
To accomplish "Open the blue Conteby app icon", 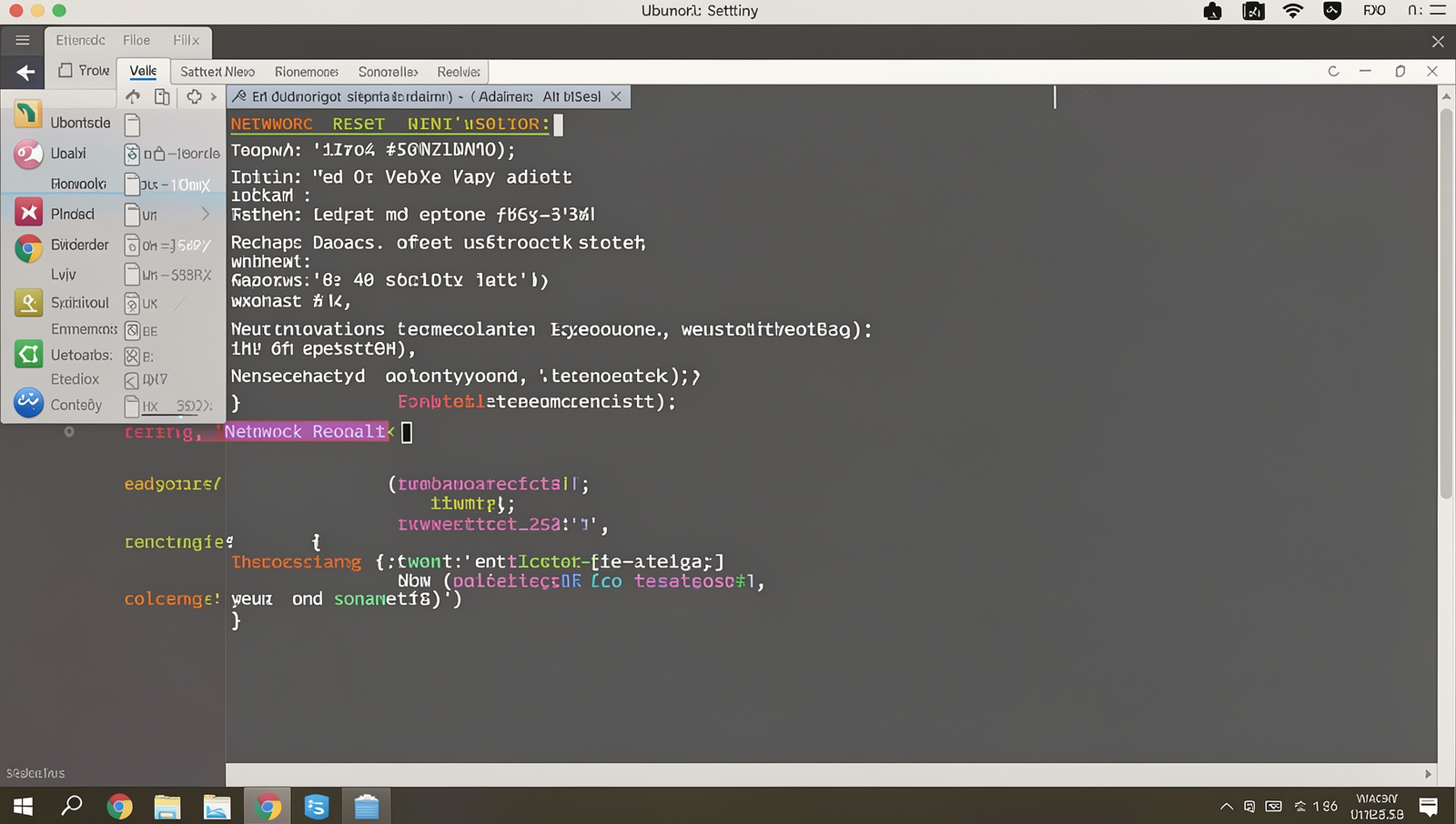I will [28, 402].
